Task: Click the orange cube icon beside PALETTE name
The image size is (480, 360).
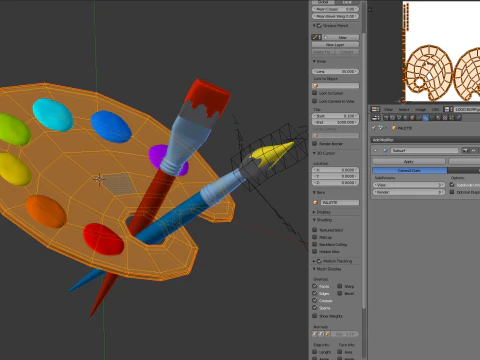Action: (315, 202)
